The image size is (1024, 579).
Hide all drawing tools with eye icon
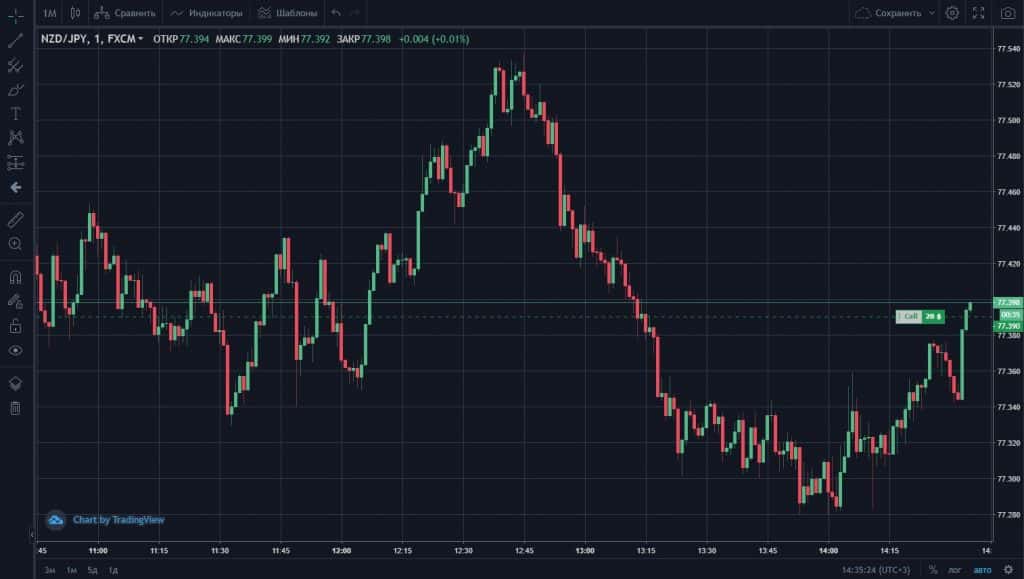(15, 351)
